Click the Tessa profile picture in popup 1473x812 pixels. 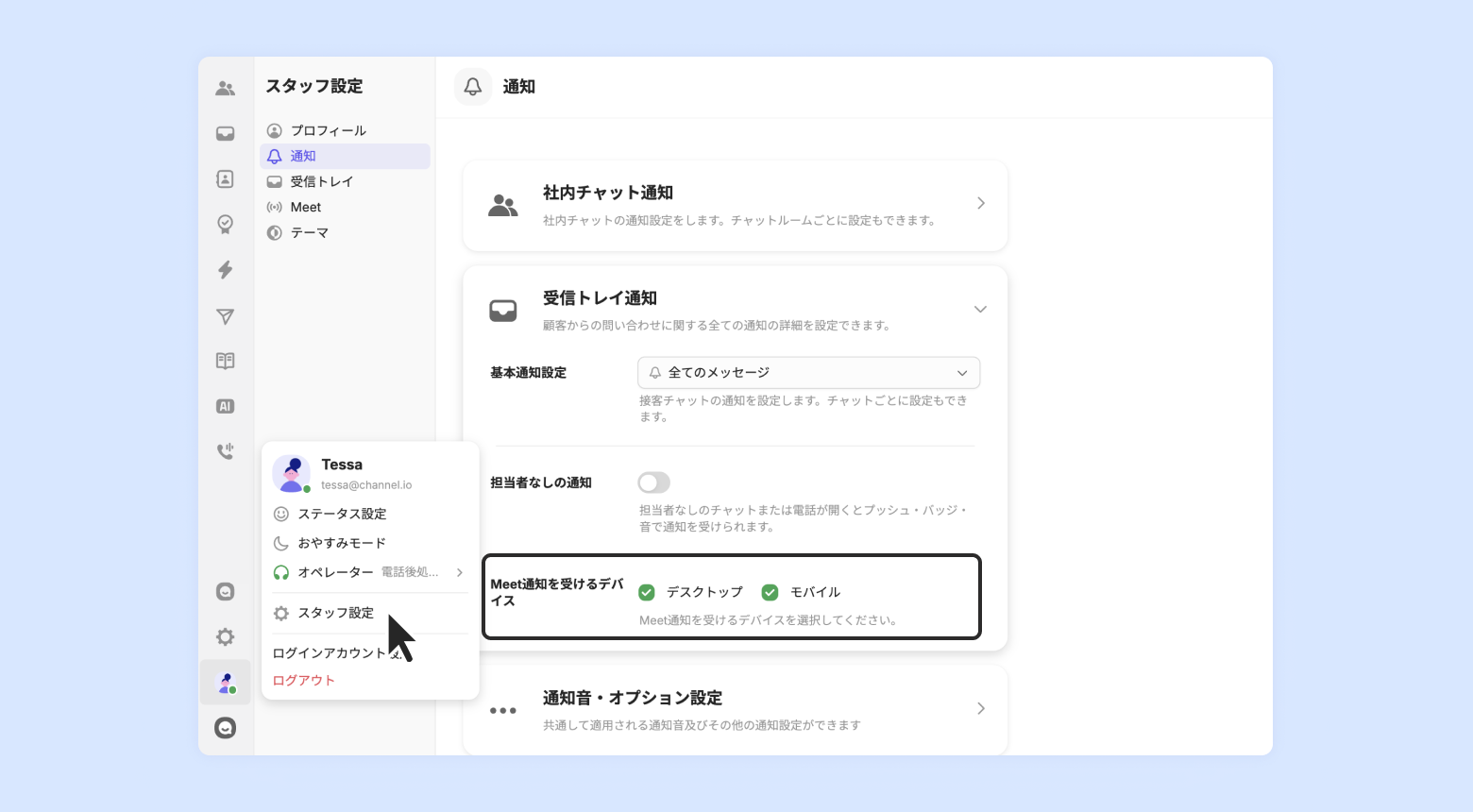[x=292, y=474]
